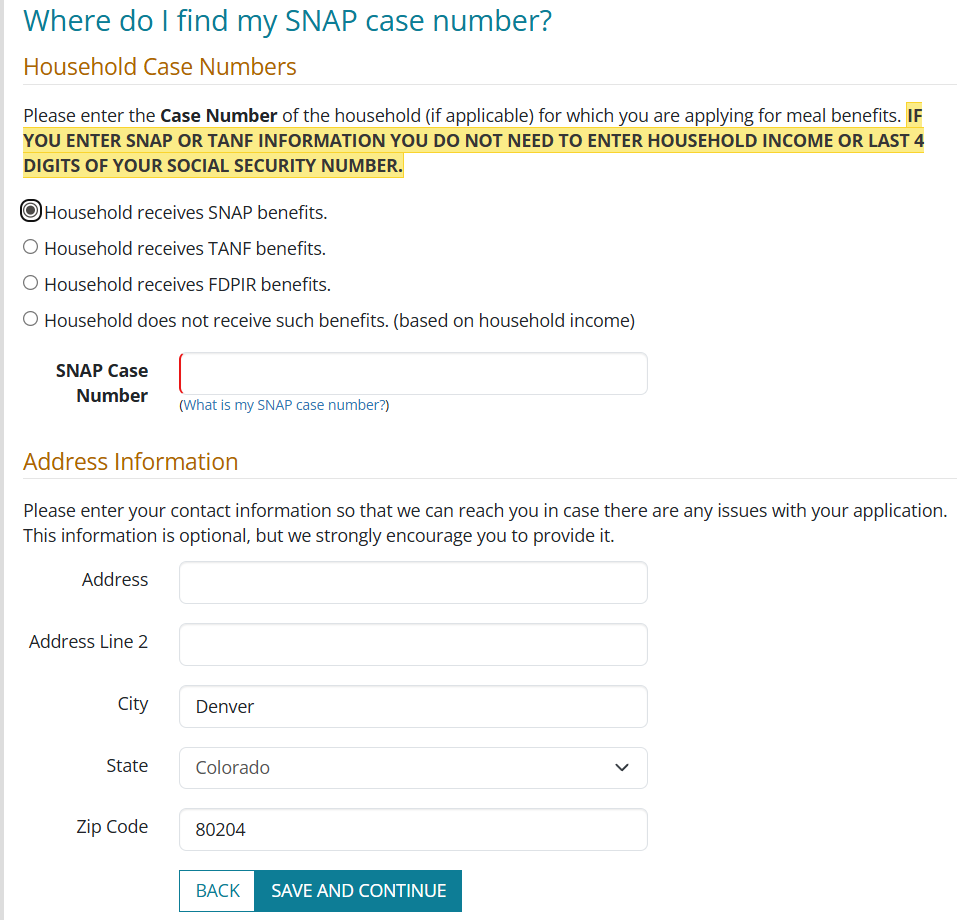Select Household receives FDPIR benefits radio

tap(31, 283)
